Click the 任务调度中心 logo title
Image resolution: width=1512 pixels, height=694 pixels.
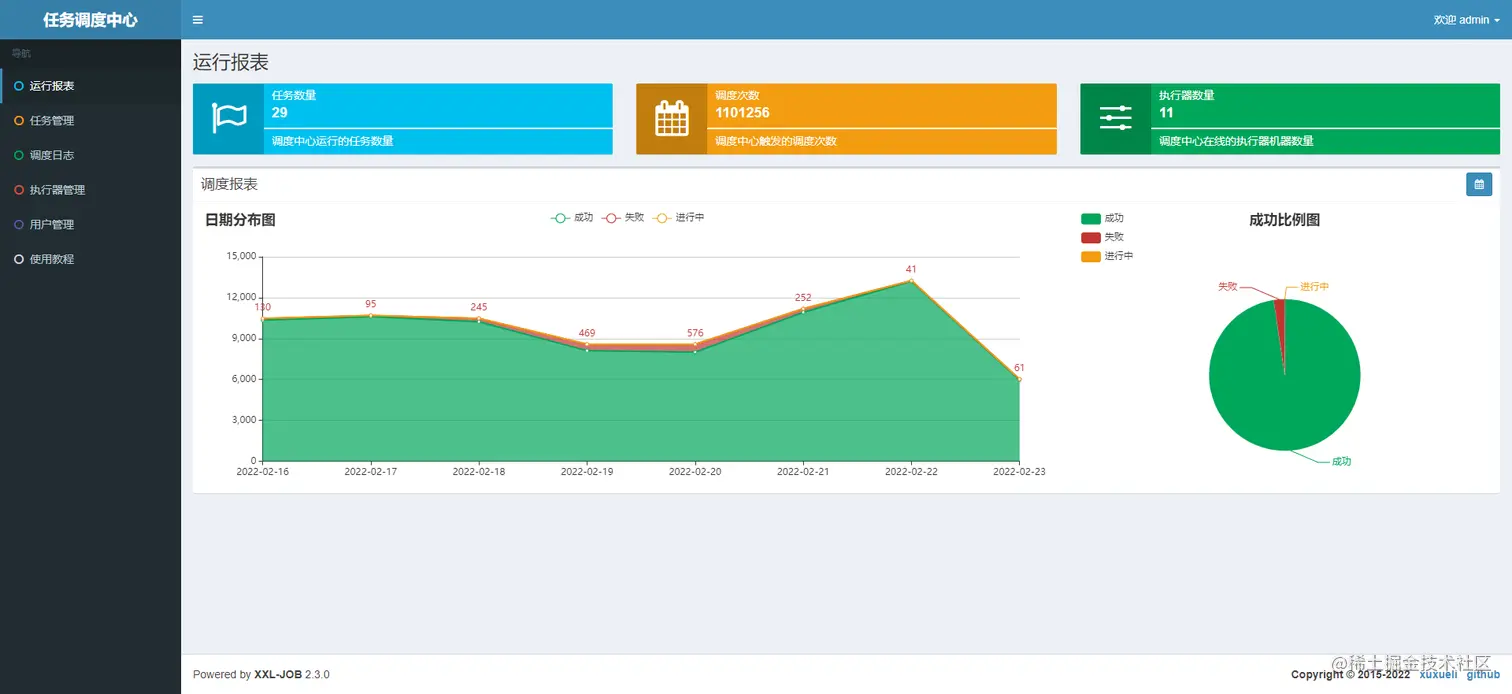[x=90, y=20]
